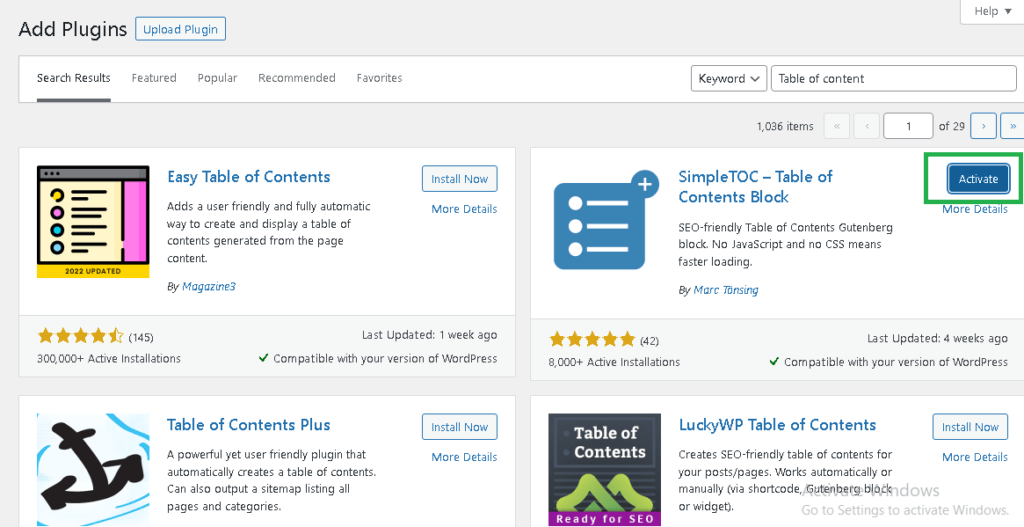
Task: Click the Easy Table of Contents star rating
Action: [x=81, y=337]
